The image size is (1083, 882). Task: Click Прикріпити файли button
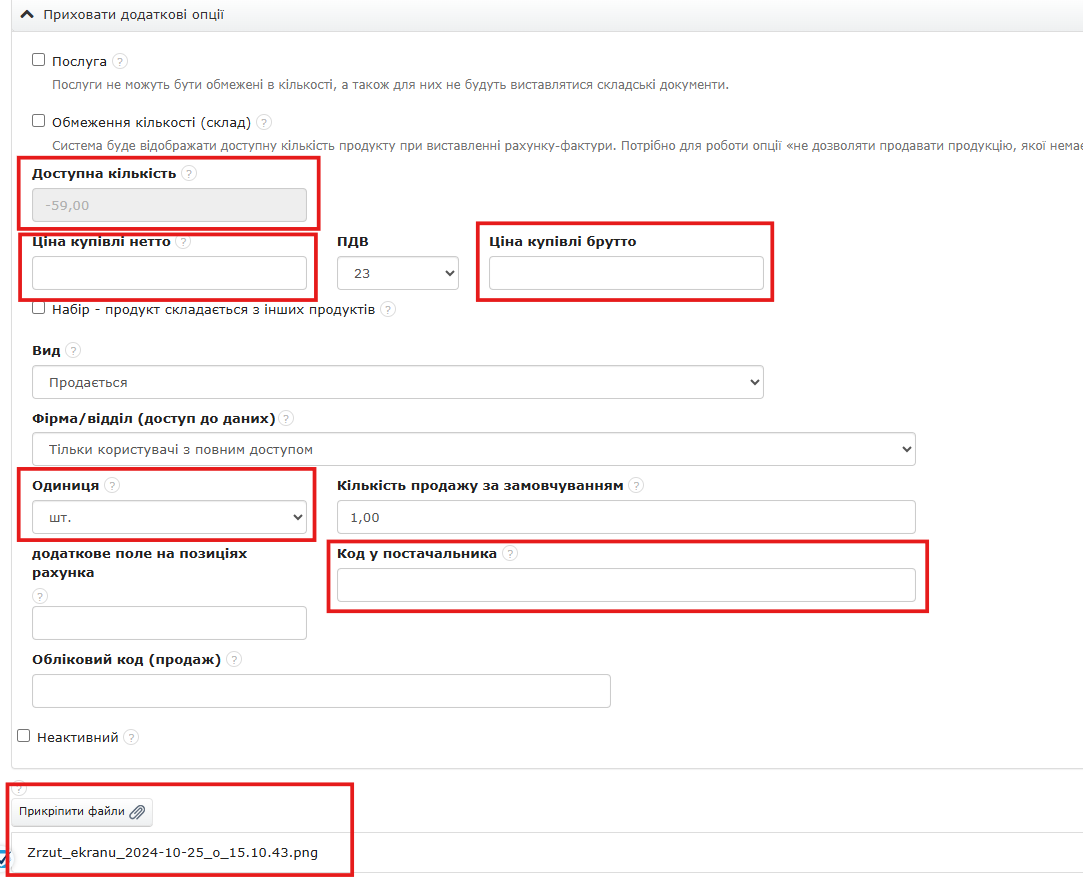pyautogui.click(x=82, y=811)
